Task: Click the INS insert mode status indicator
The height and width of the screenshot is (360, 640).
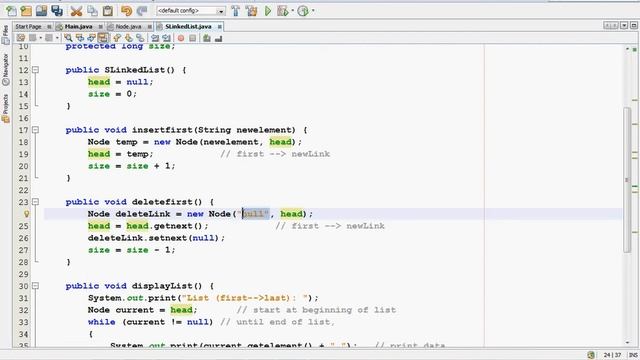Action: click(633, 355)
